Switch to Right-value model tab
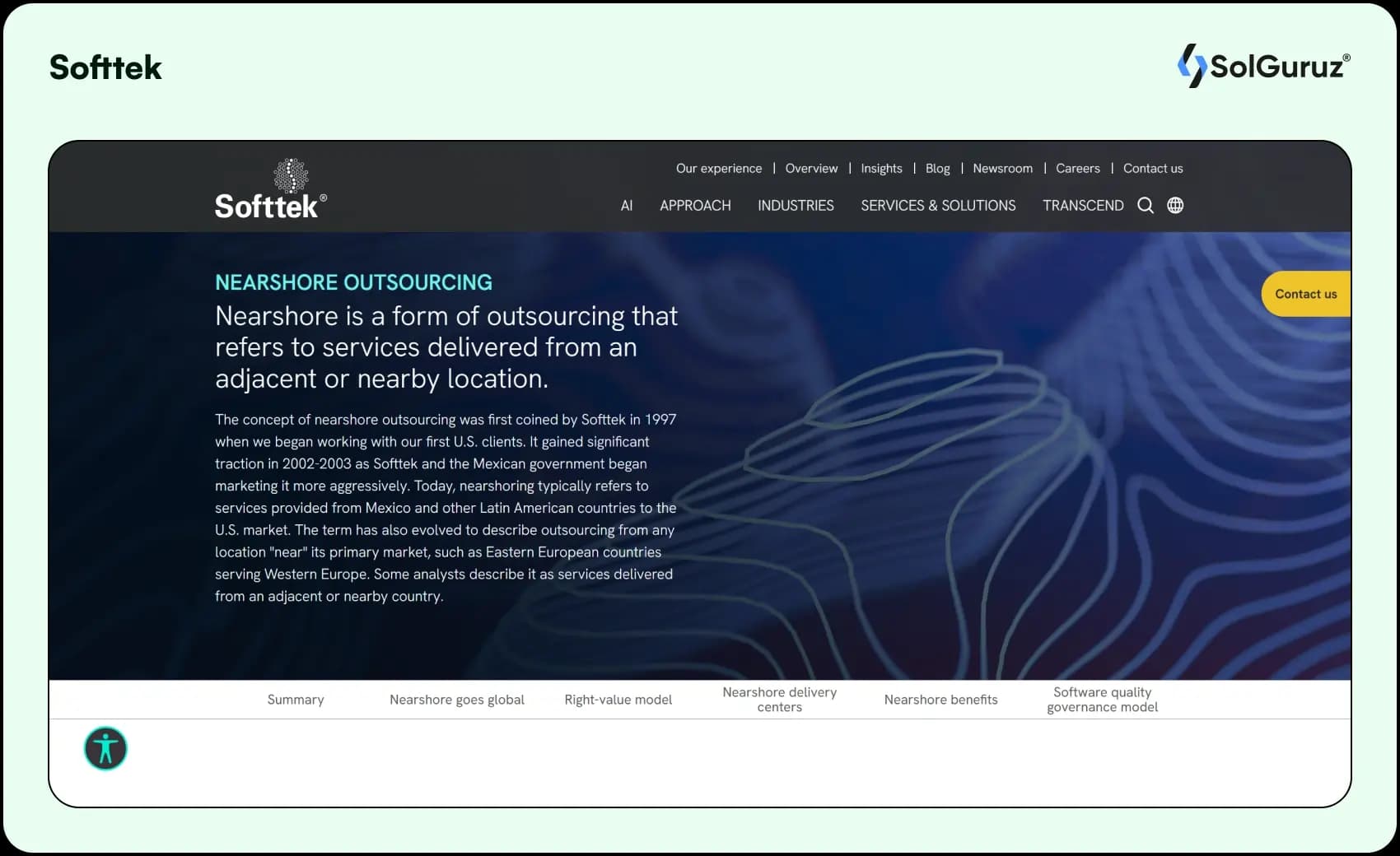 point(618,700)
